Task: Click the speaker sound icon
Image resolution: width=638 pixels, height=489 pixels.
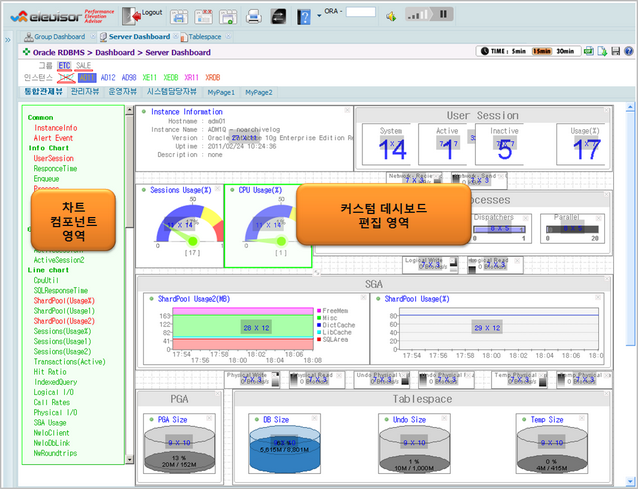Action: coord(389,16)
